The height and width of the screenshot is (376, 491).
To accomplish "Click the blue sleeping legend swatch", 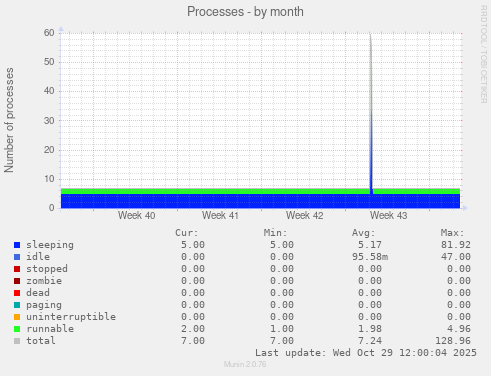I will point(17,245).
